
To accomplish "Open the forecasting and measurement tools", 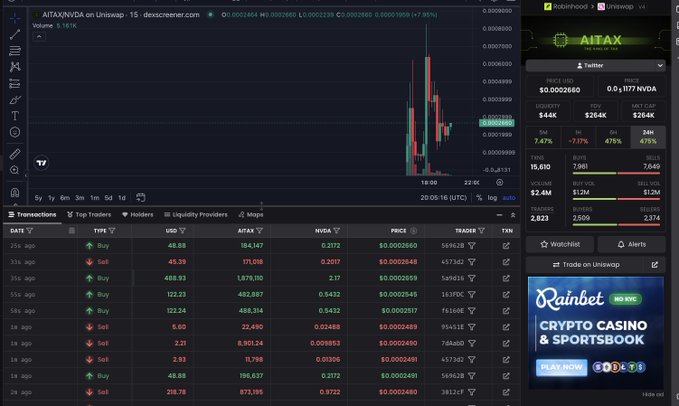I will pos(15,83).
